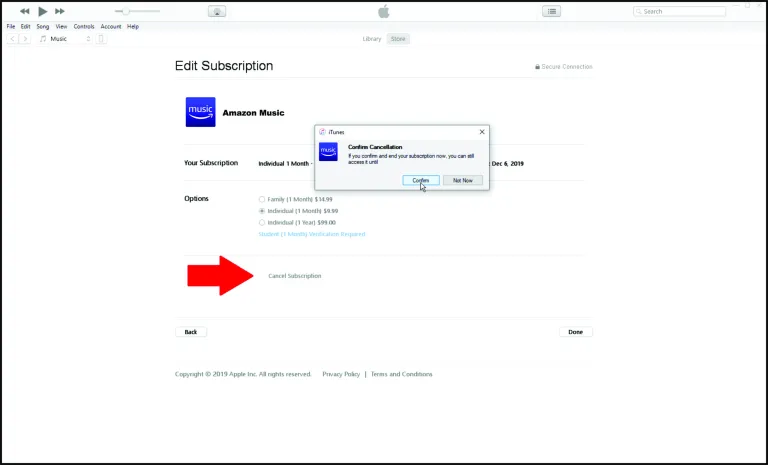Image resolution: width=768 pixels, height=465 pixels.
Task: Click the iTunes icon in dialog title
Action: (322, 132)
